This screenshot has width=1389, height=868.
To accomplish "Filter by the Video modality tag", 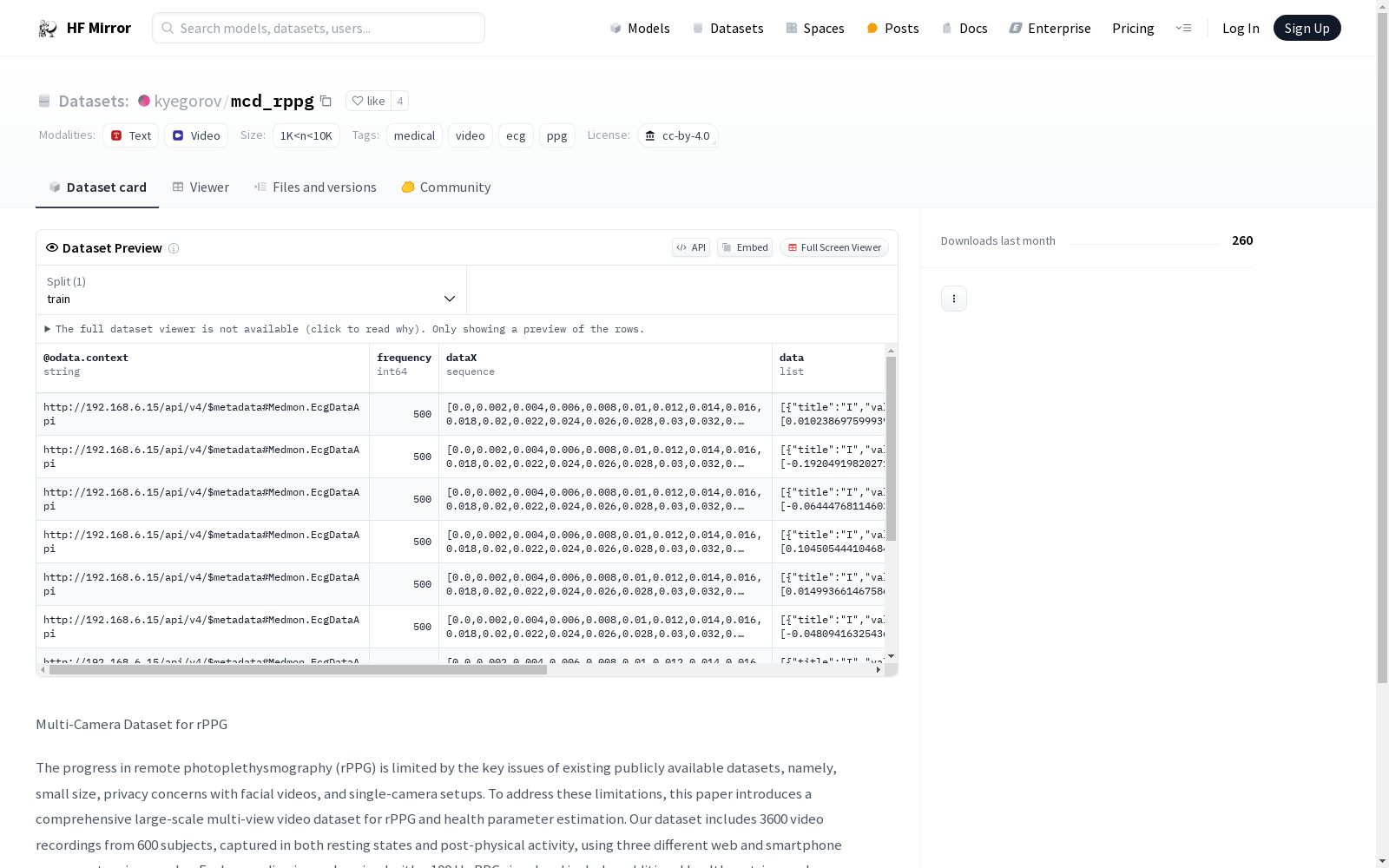I will pos(196,135).
